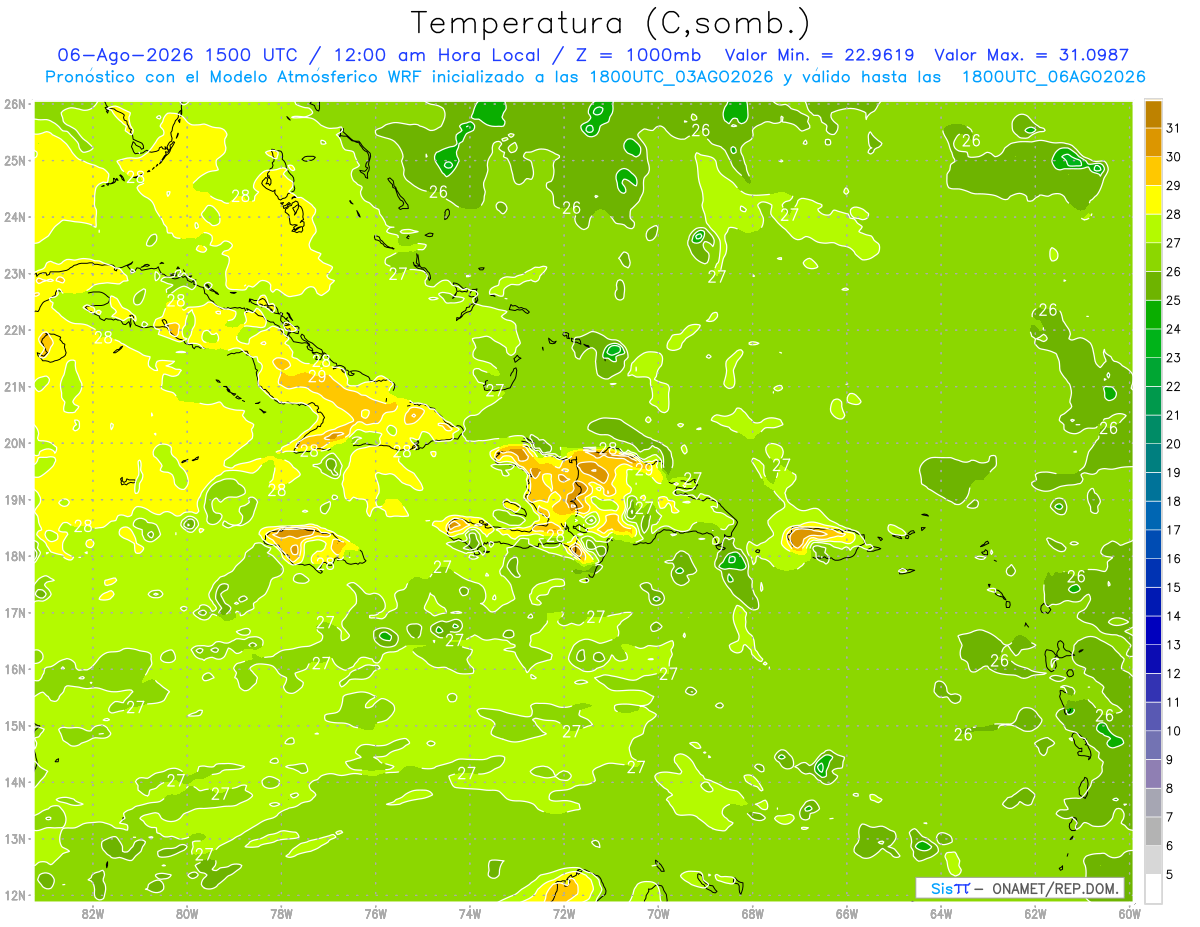
Task: Click the legend value 20 on the color scale
Action: pos(1174,444)
